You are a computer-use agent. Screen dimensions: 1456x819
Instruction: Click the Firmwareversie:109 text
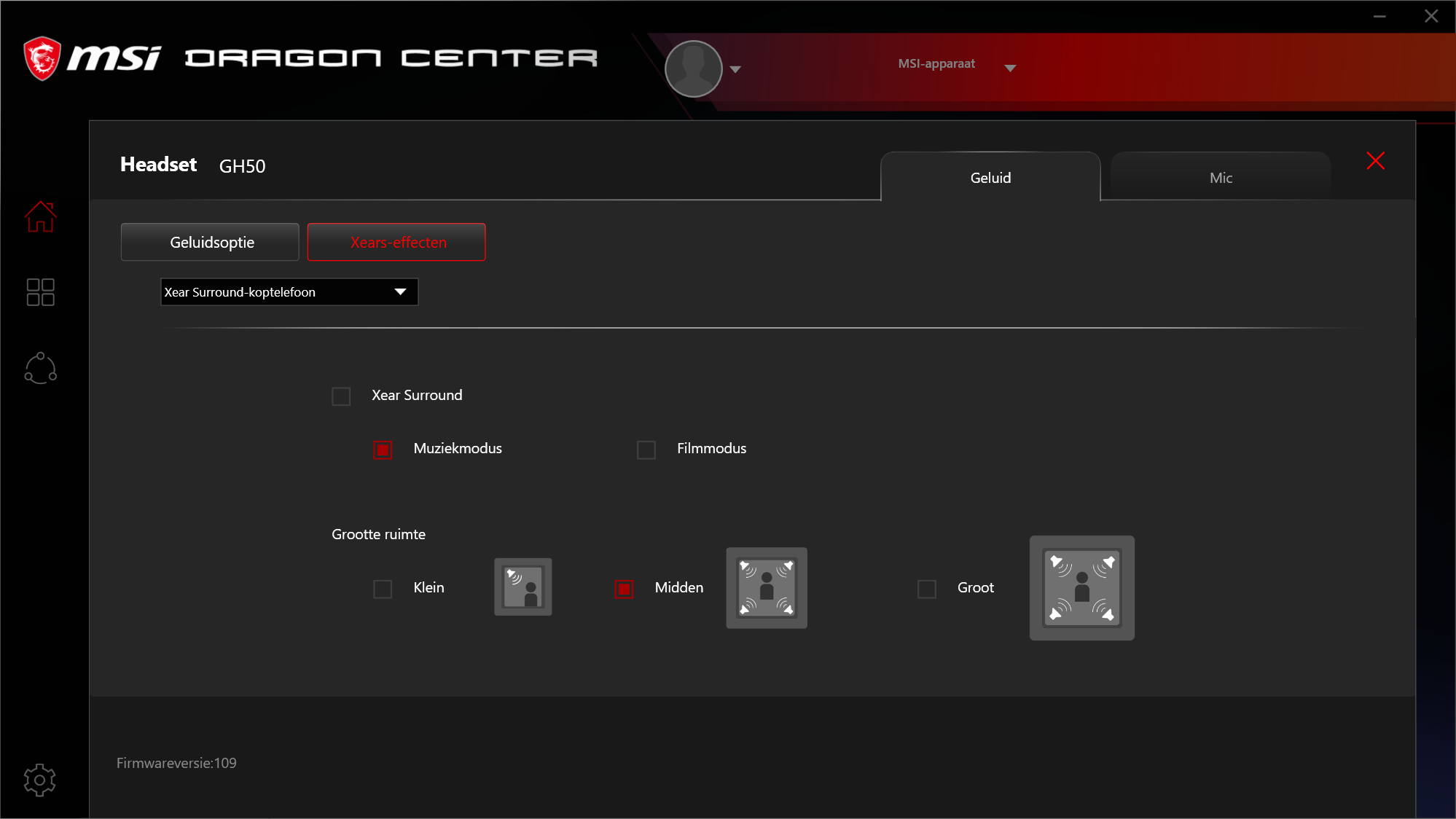[x=176, y=763]
